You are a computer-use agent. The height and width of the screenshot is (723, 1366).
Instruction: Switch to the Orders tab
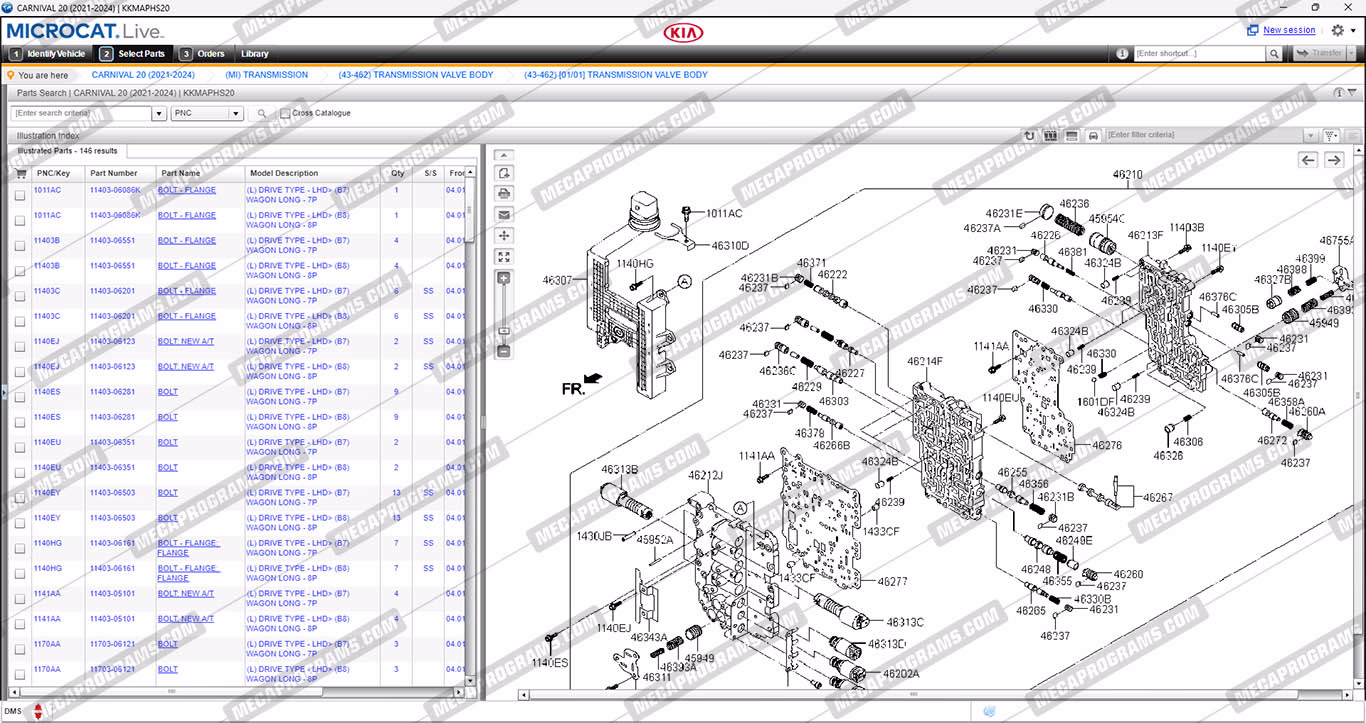[203, 54]
